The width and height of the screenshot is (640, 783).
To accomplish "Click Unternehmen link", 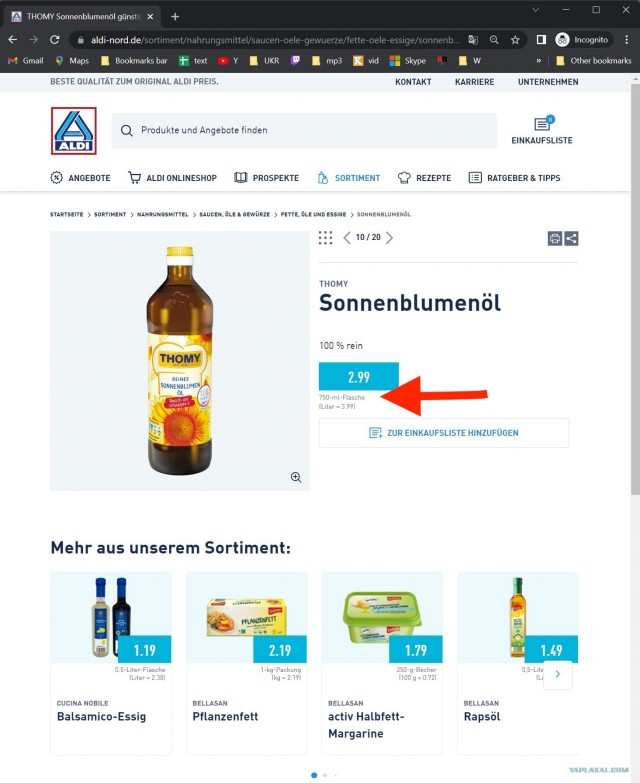I will [x=548, y=82].
